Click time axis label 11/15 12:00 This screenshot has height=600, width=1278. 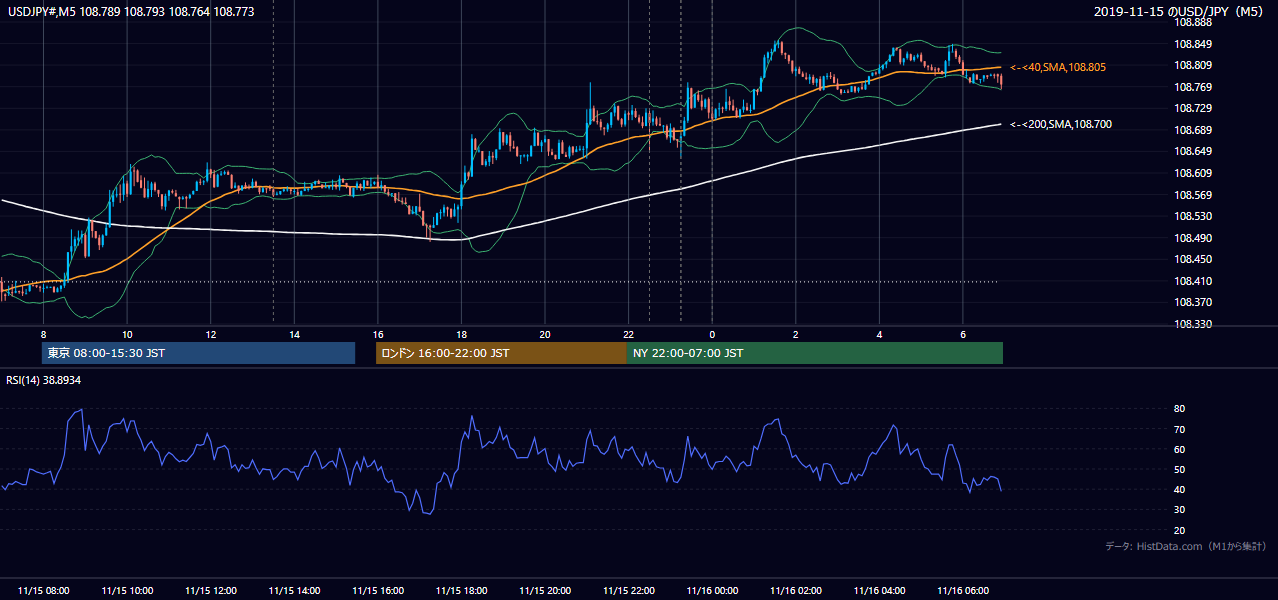pos(210,591)
